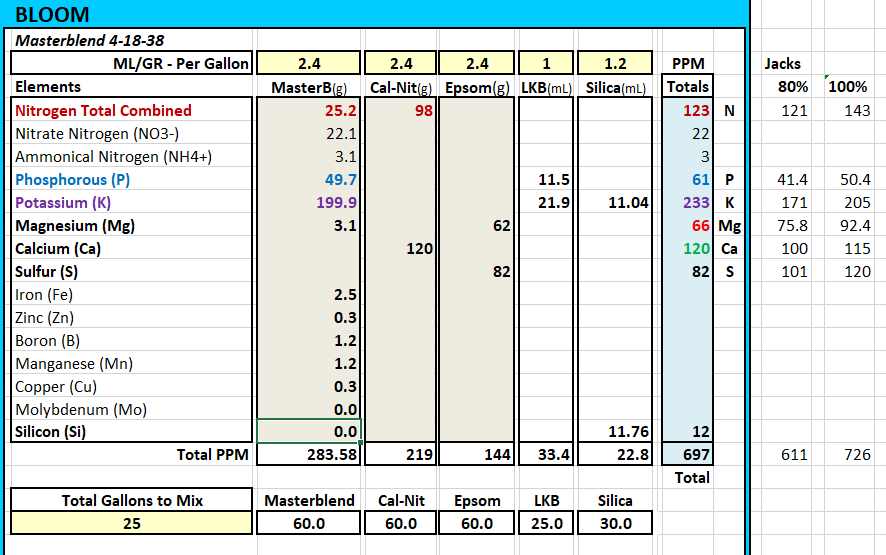Screen dimensions: 886x555
Task: Select the Boron (B) row label
Action: tap(47, 341)
